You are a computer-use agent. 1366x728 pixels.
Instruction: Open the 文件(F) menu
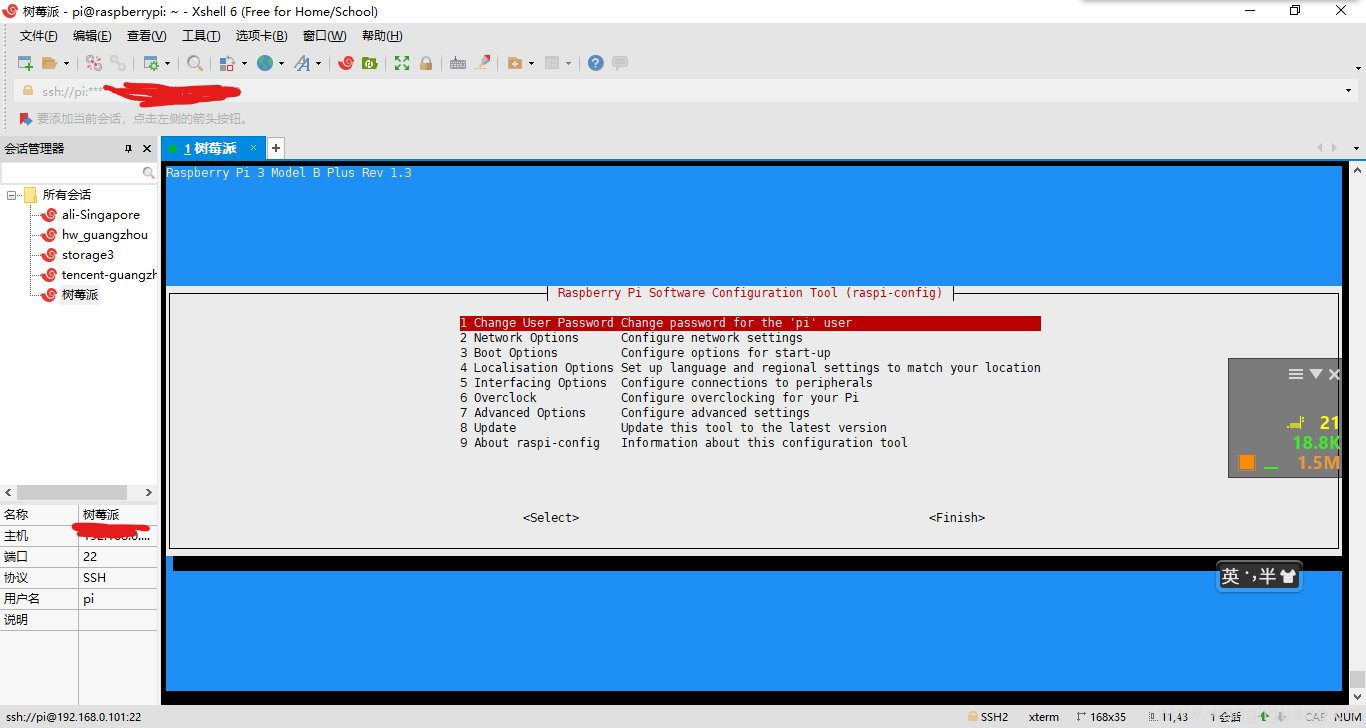(x=39, y=36)
